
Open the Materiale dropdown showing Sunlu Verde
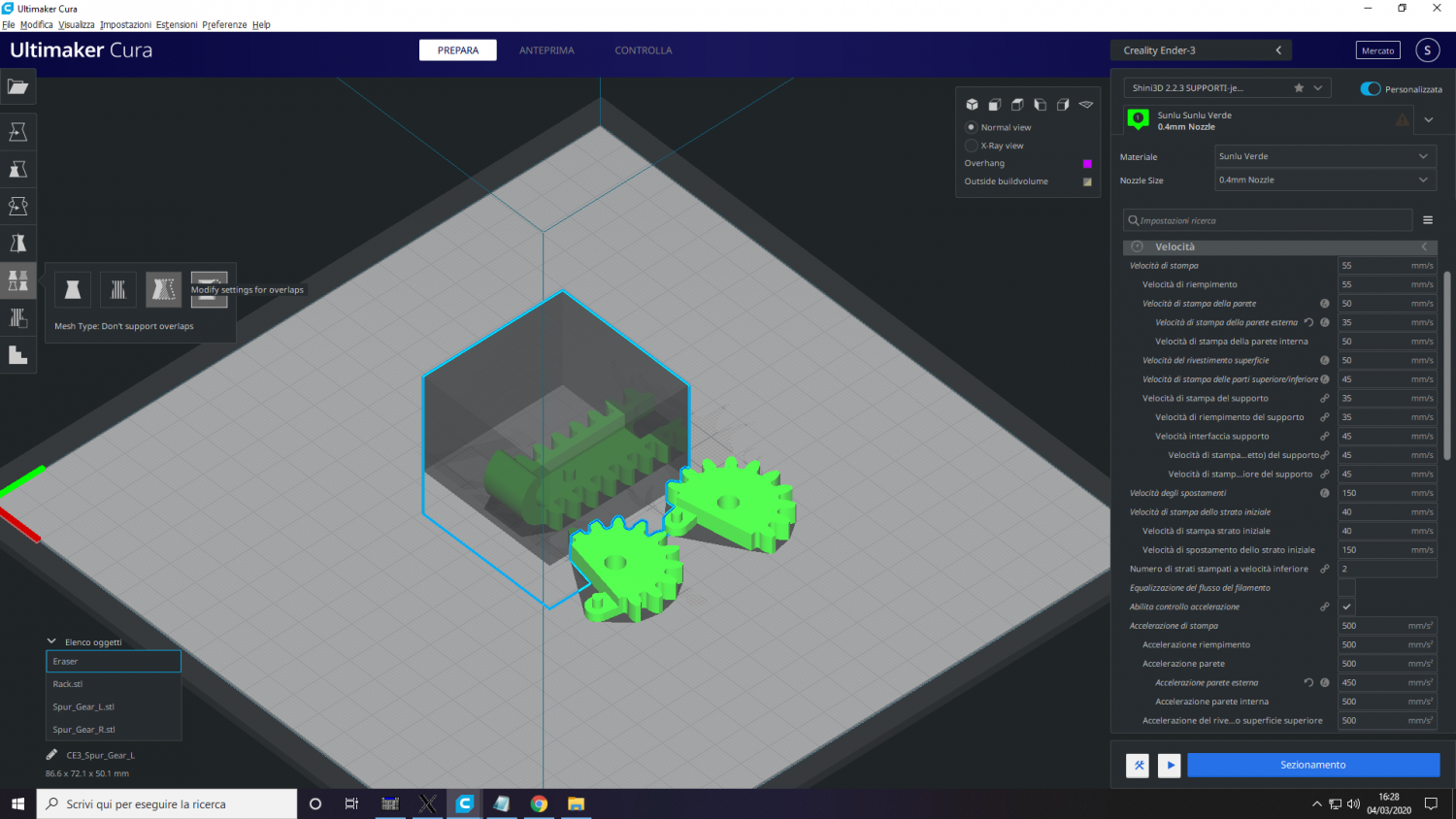pyautogui.click(x=1325, y=156)
